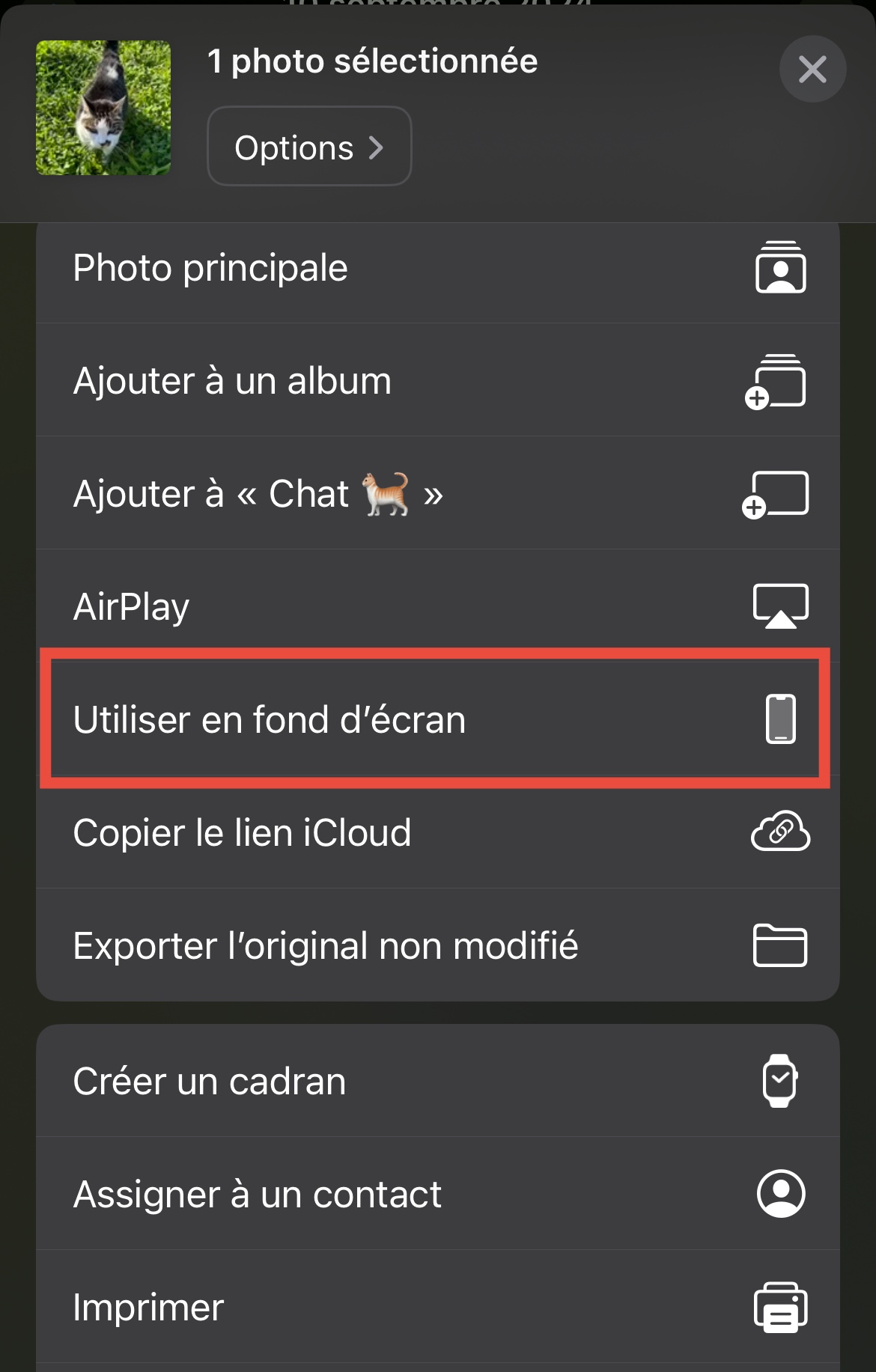Tap the printer icon
Viewport: 876px width, 1372px height.
pos(780,1307)
